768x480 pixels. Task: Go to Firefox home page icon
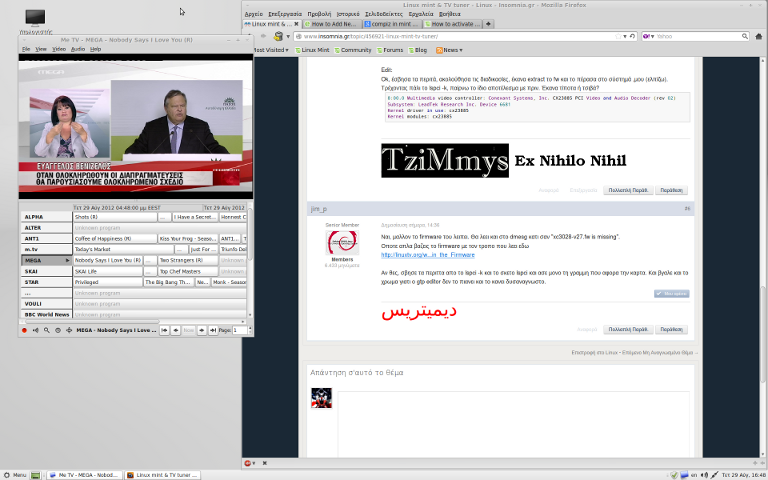pyautogui.click(x=759, y=36)
